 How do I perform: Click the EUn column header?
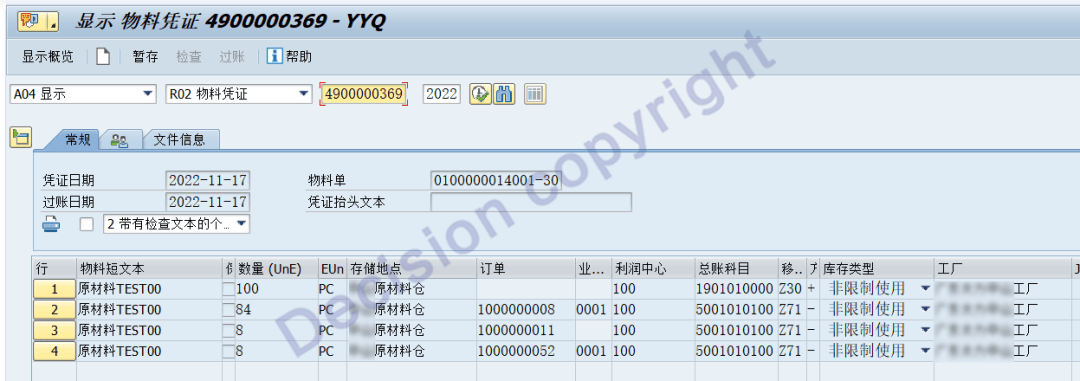(333, 269)
